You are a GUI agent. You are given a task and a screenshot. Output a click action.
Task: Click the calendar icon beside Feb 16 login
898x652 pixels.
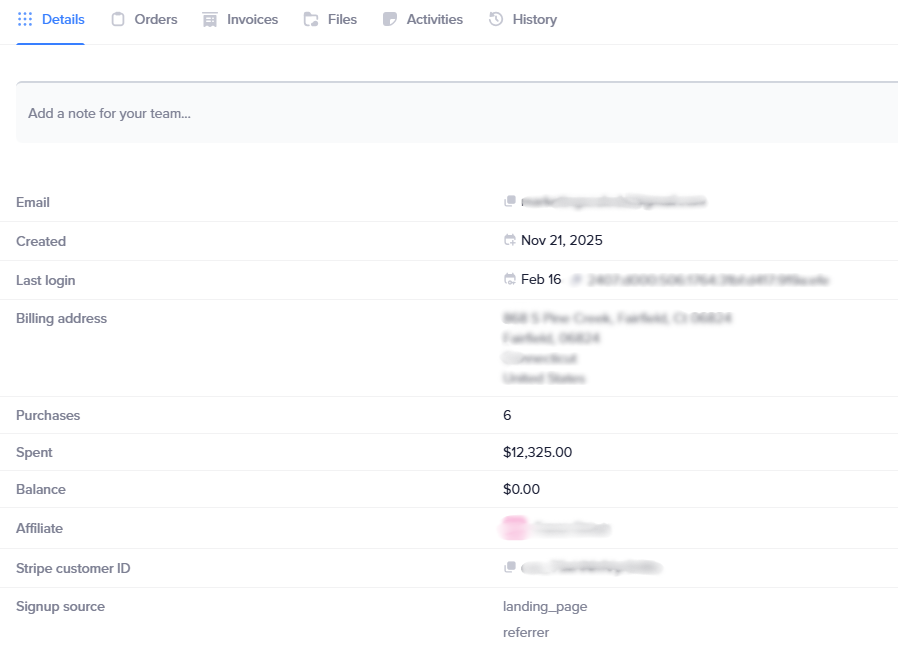[510, 280]
